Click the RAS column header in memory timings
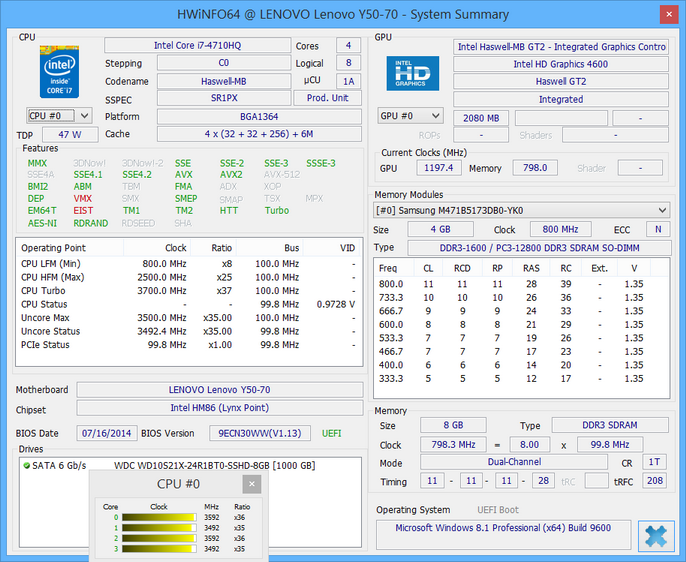Screen dimensions: 686x562 (531, 268)
